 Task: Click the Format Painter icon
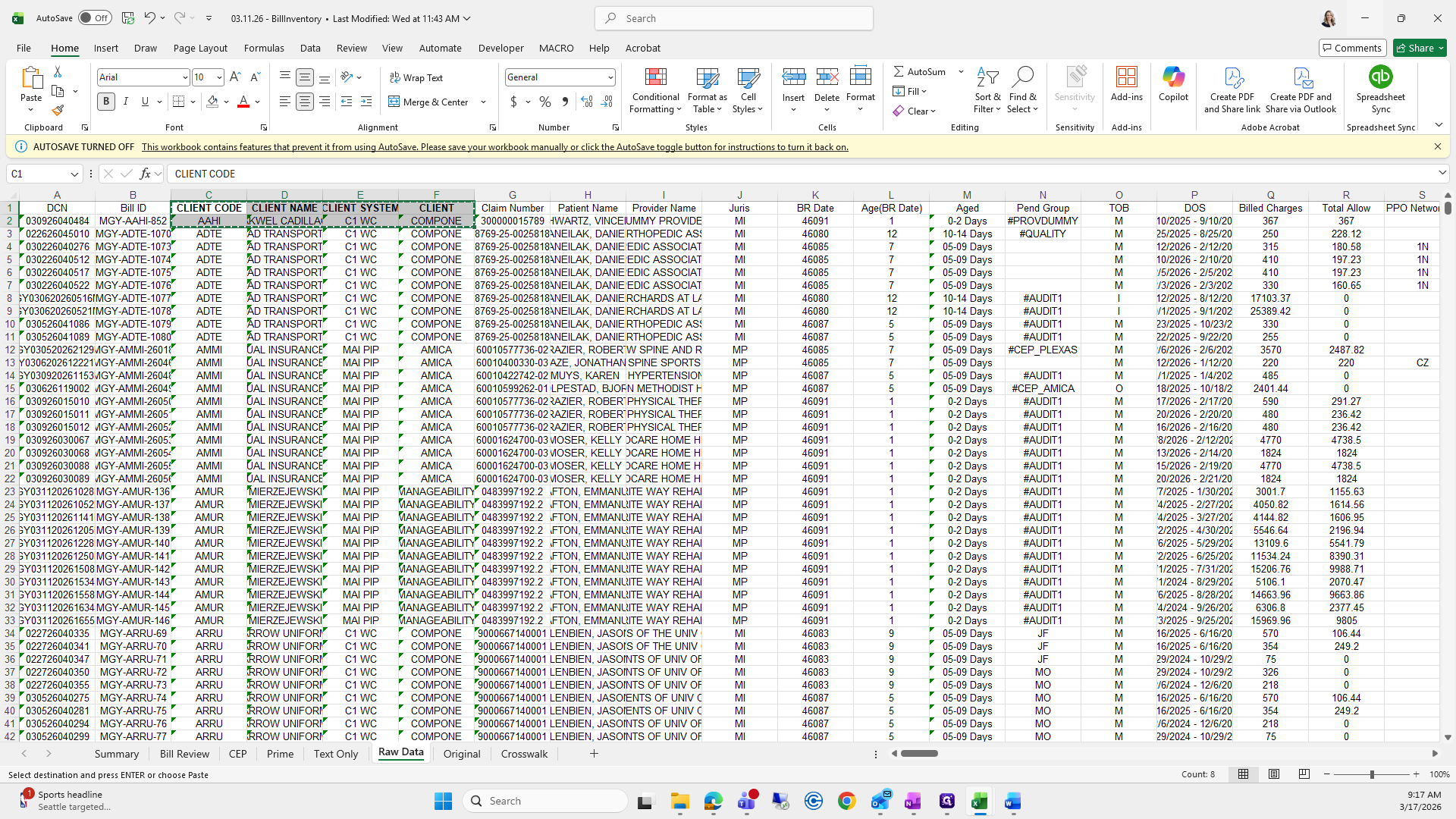(x=58, y=111)
